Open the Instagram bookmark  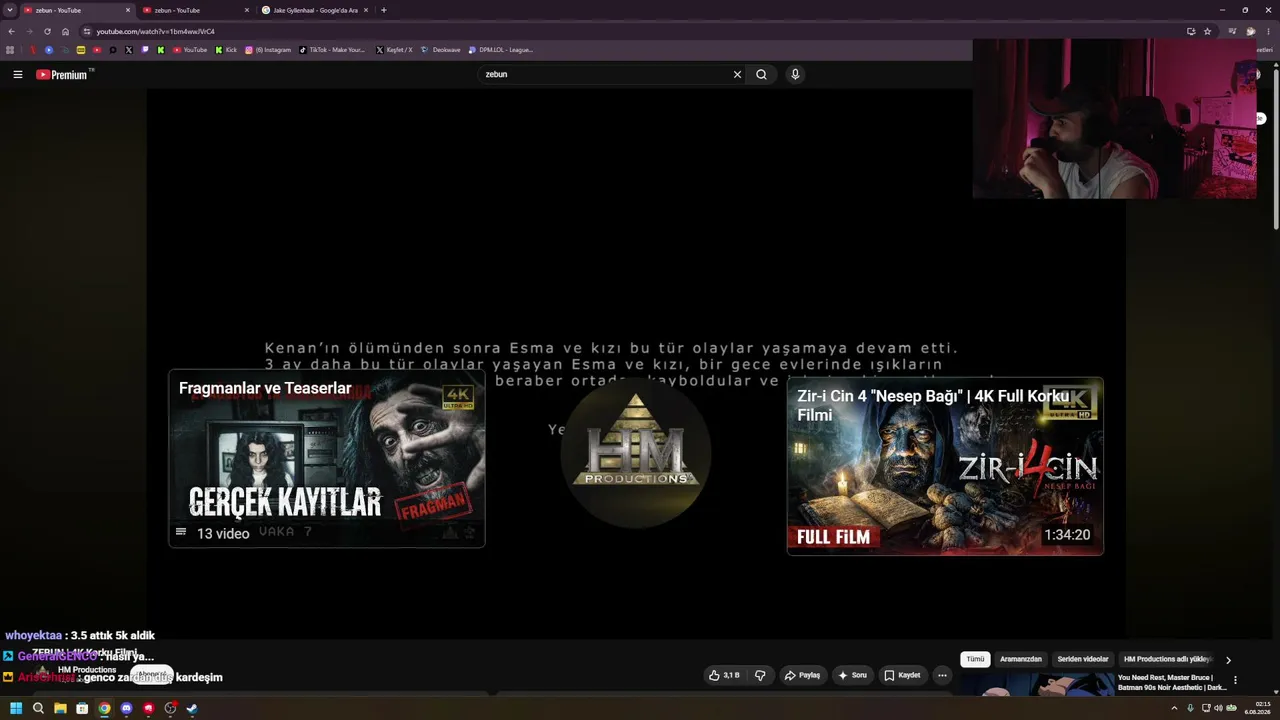click(268, 50)
